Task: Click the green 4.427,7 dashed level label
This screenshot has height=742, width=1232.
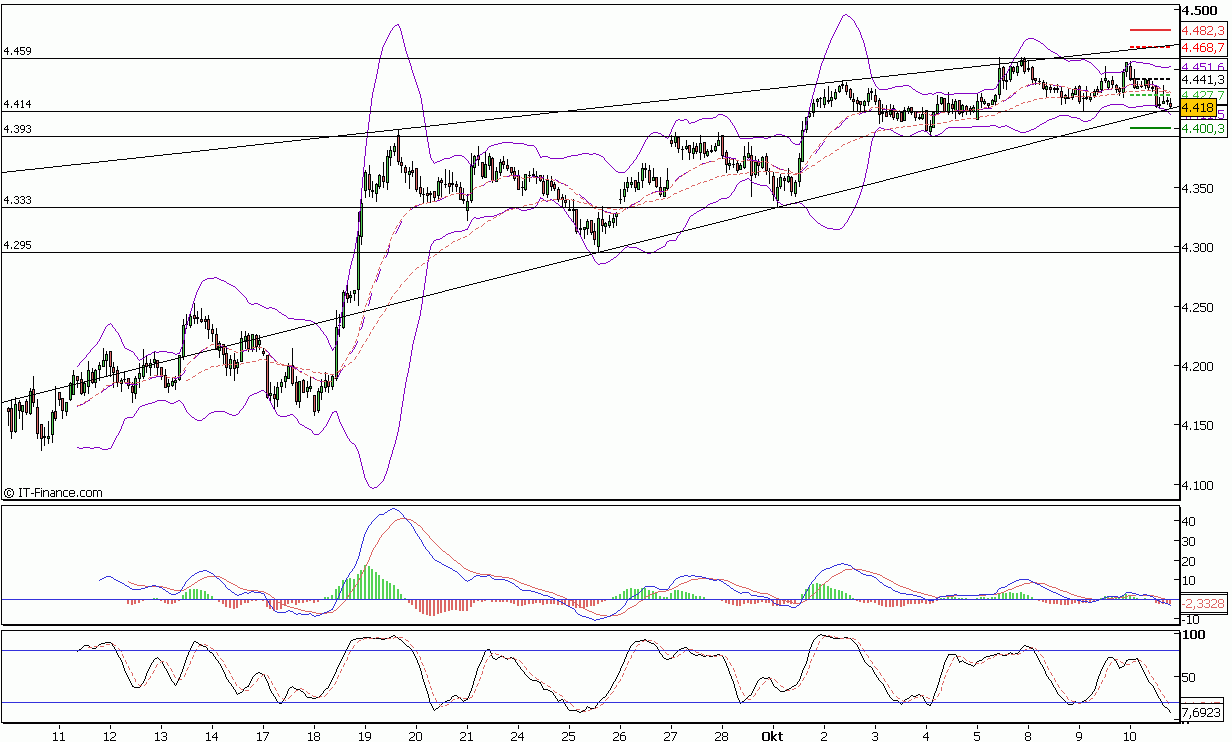Action: click(1202, 93)
